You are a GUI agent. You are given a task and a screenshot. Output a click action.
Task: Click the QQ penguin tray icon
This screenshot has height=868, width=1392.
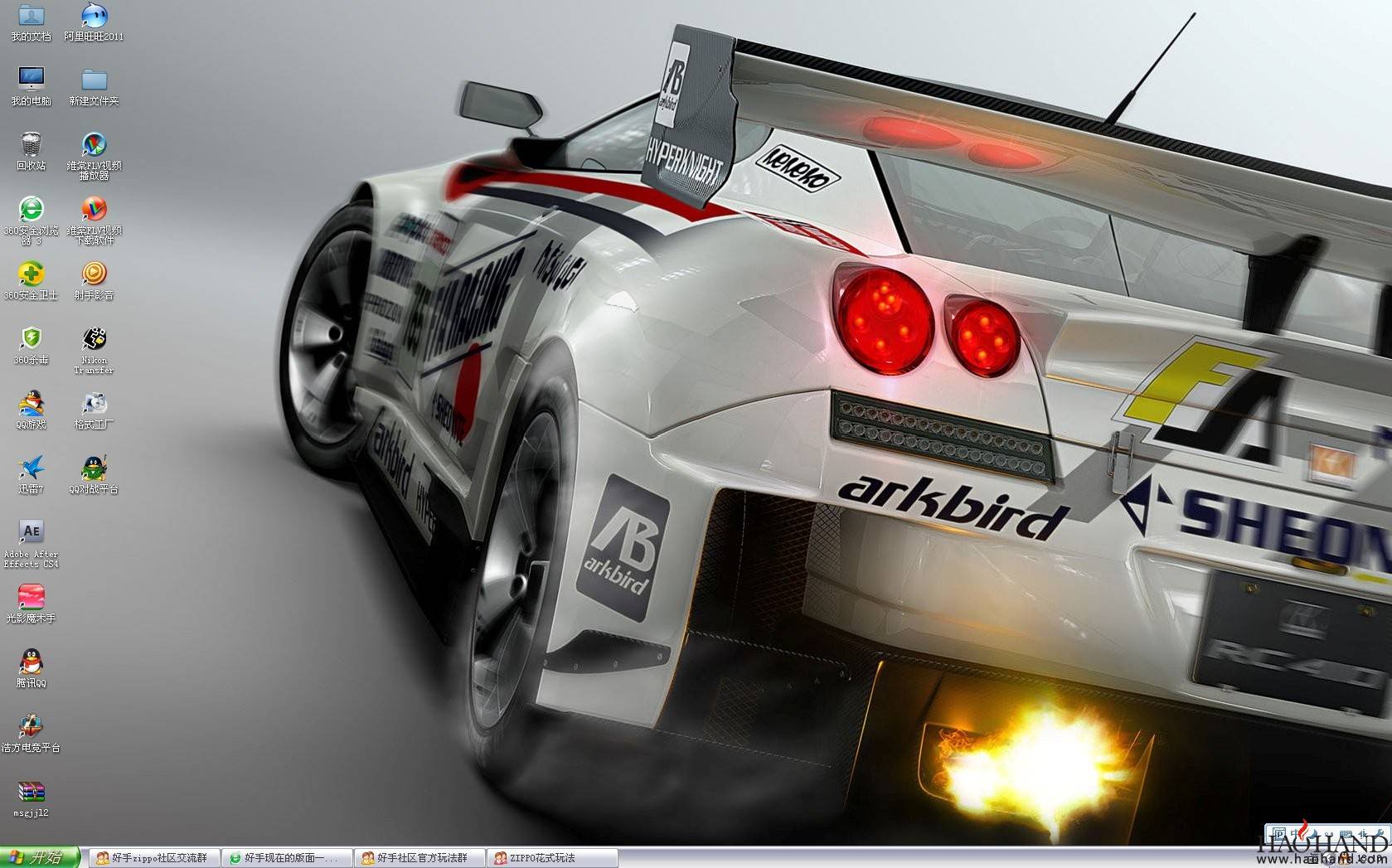click(x=1345, y=859)
